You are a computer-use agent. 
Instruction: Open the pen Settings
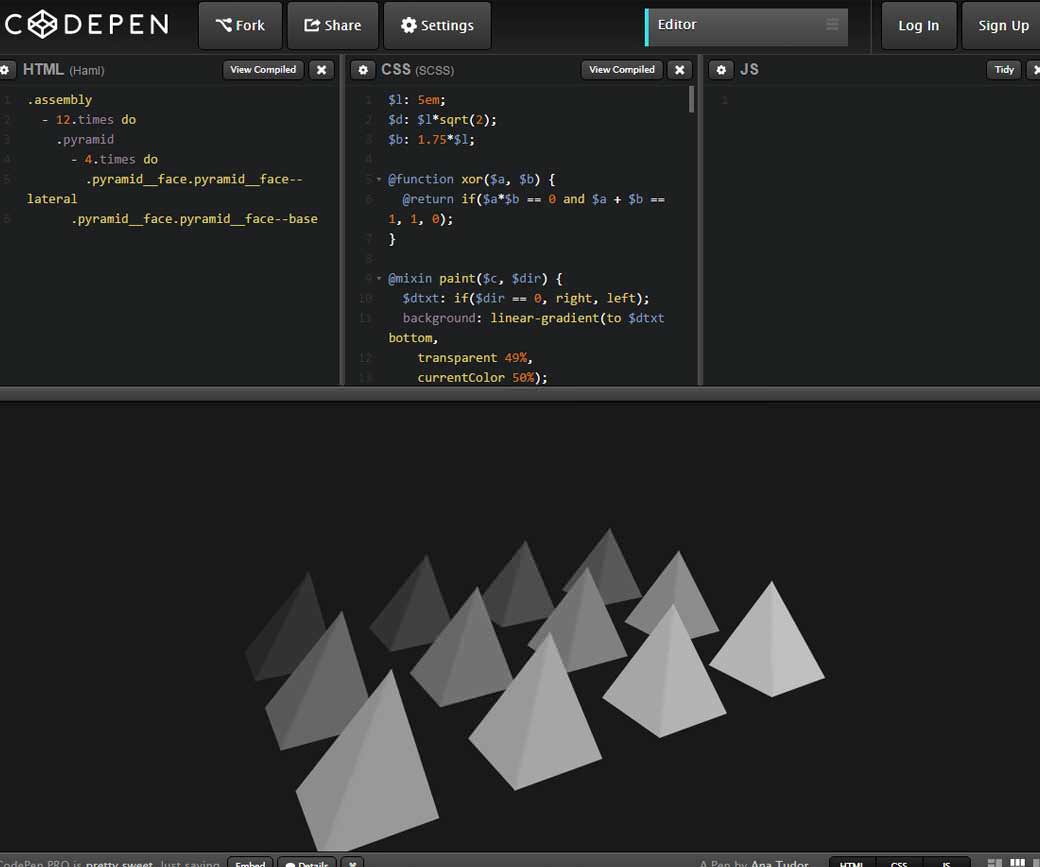click(437, 25)
